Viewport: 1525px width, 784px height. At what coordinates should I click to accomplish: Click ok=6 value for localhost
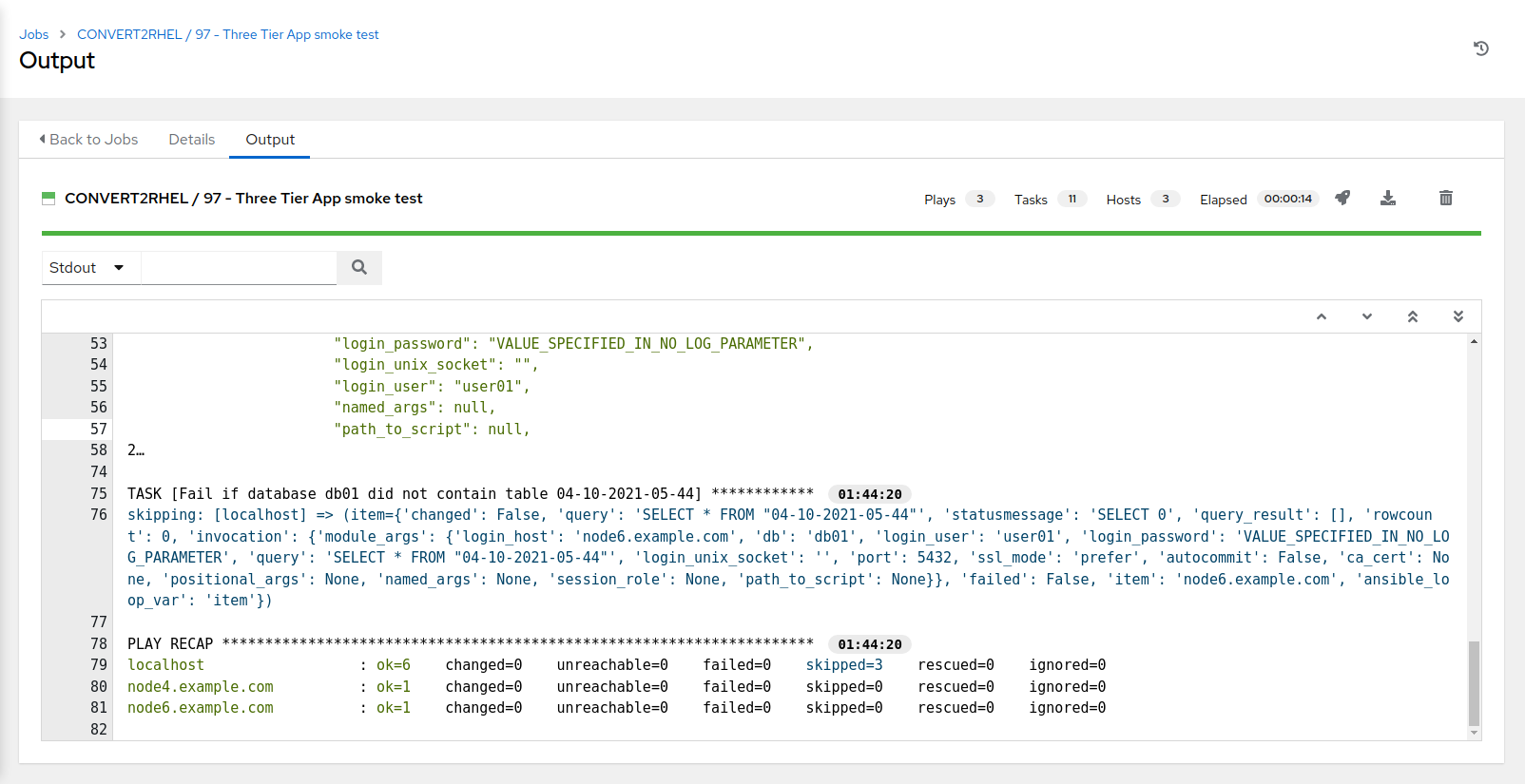pyautogui.click(x=394, y=665)
